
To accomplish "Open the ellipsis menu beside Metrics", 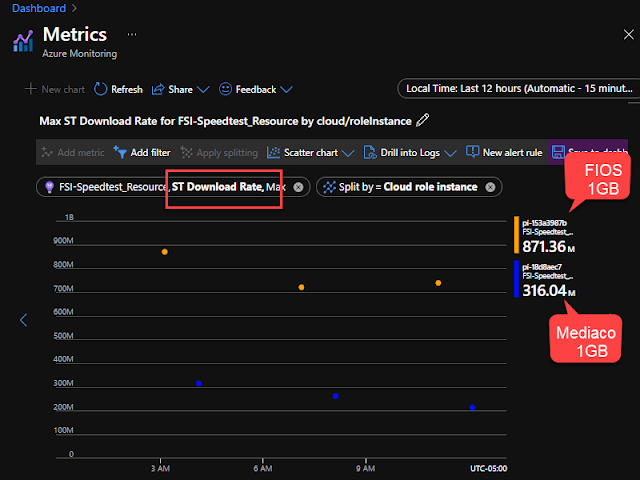I will [x=132, y=34].
